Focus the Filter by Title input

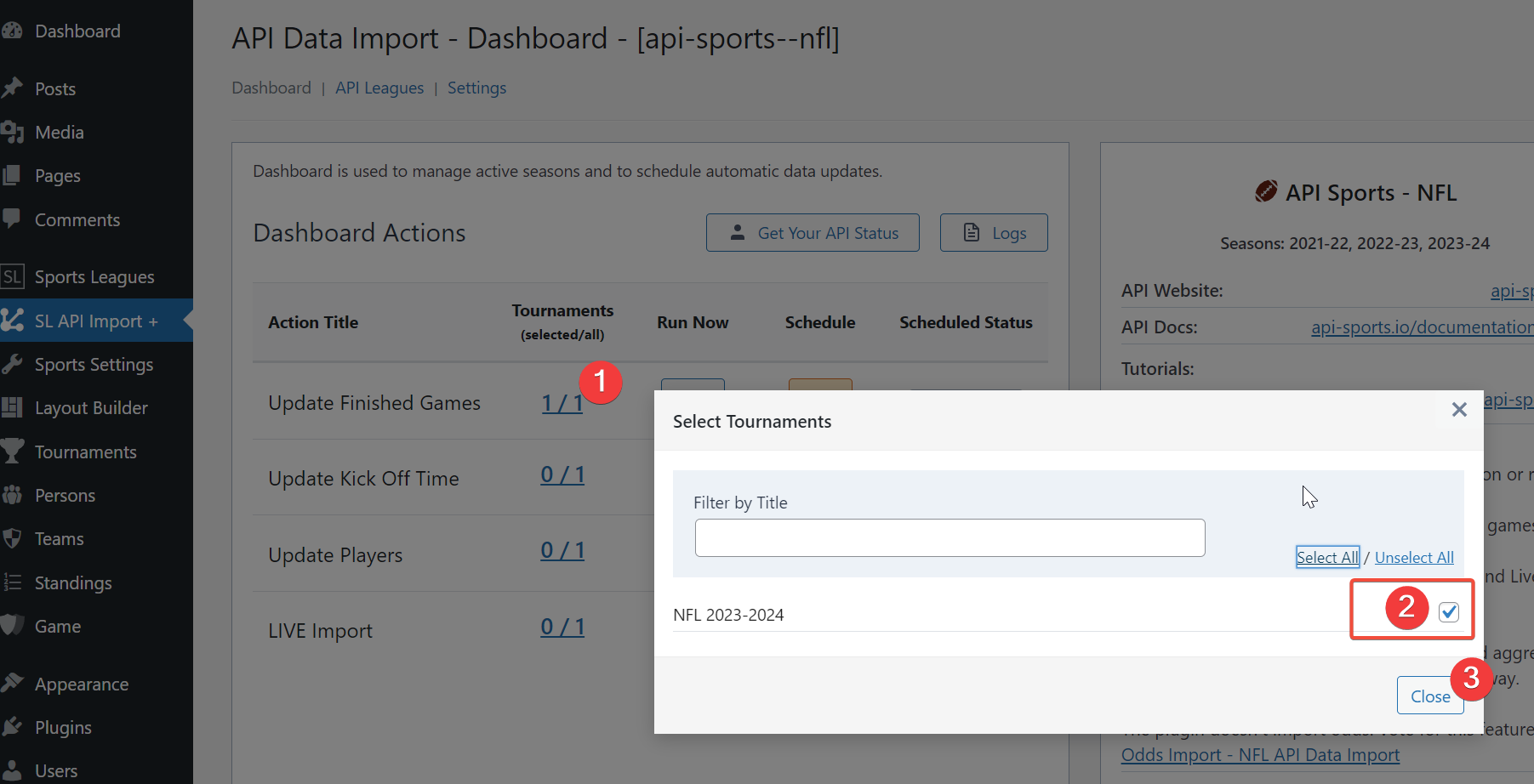949,537
